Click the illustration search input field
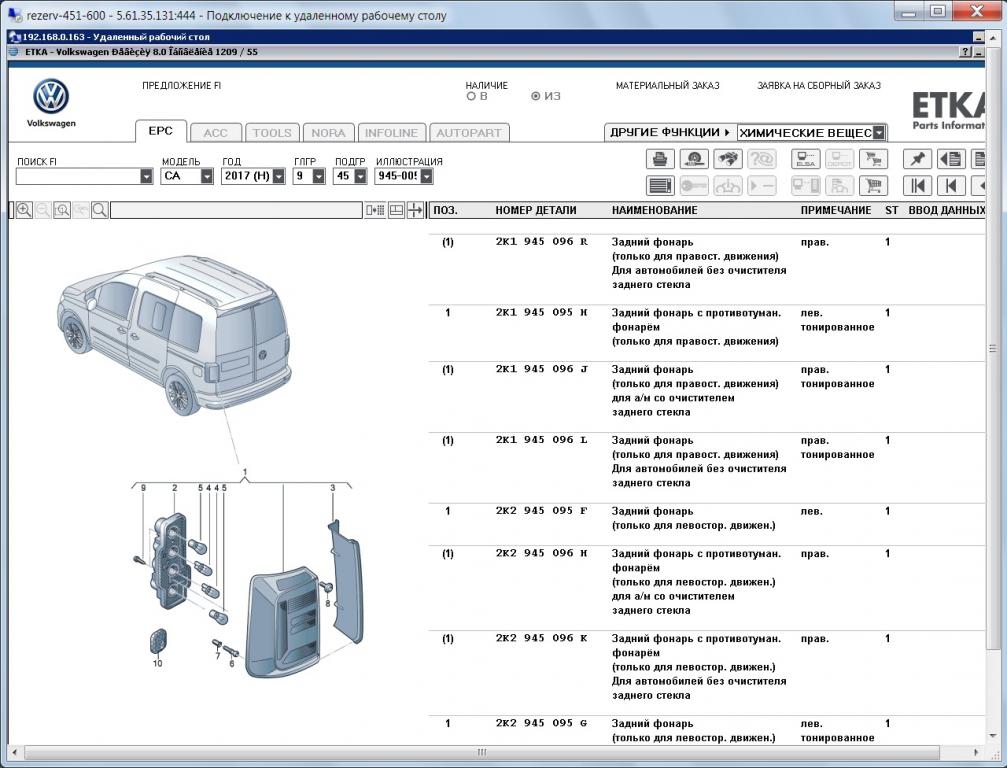This screenshot has width=1007, height=768. [x=236, y=210]
